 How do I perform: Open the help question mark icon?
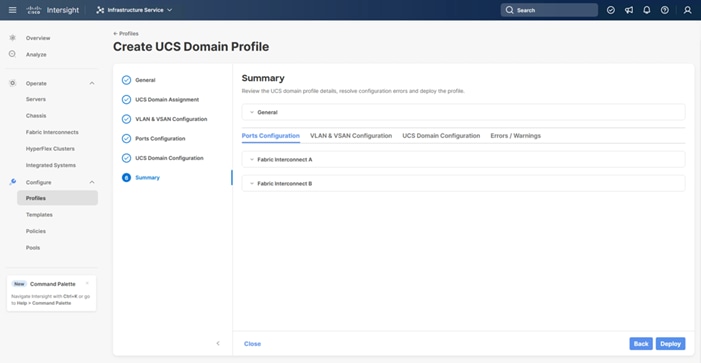(665, 10)
